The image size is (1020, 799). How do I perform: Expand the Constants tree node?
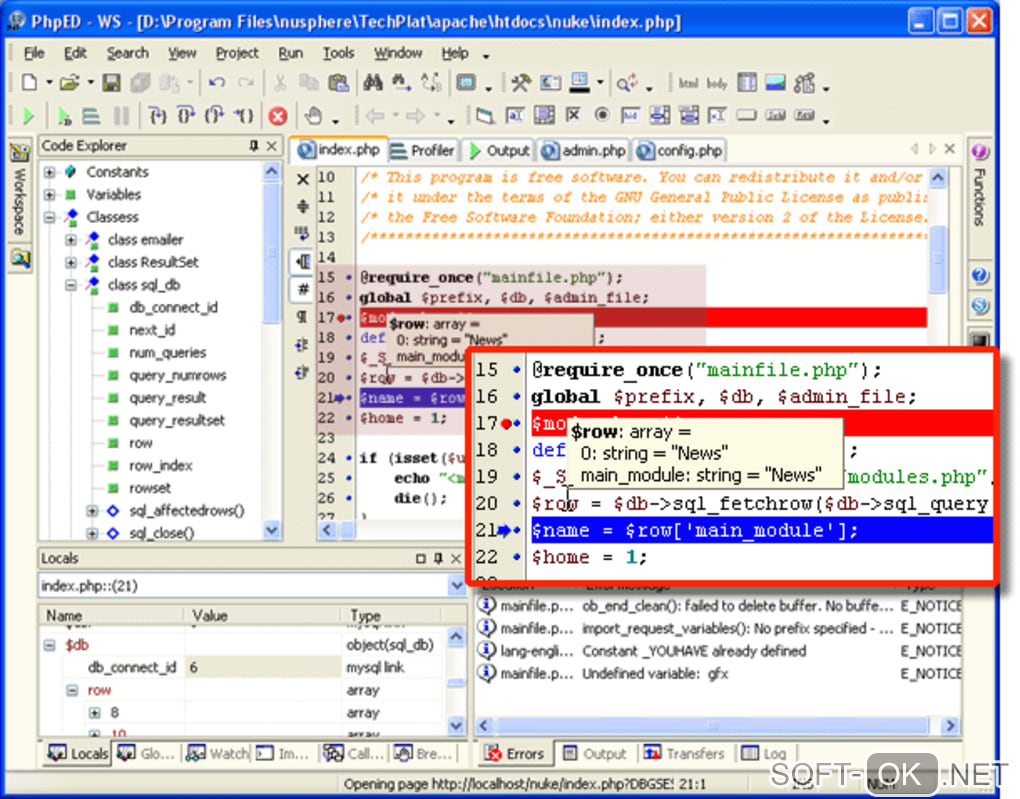click(49, 172)
